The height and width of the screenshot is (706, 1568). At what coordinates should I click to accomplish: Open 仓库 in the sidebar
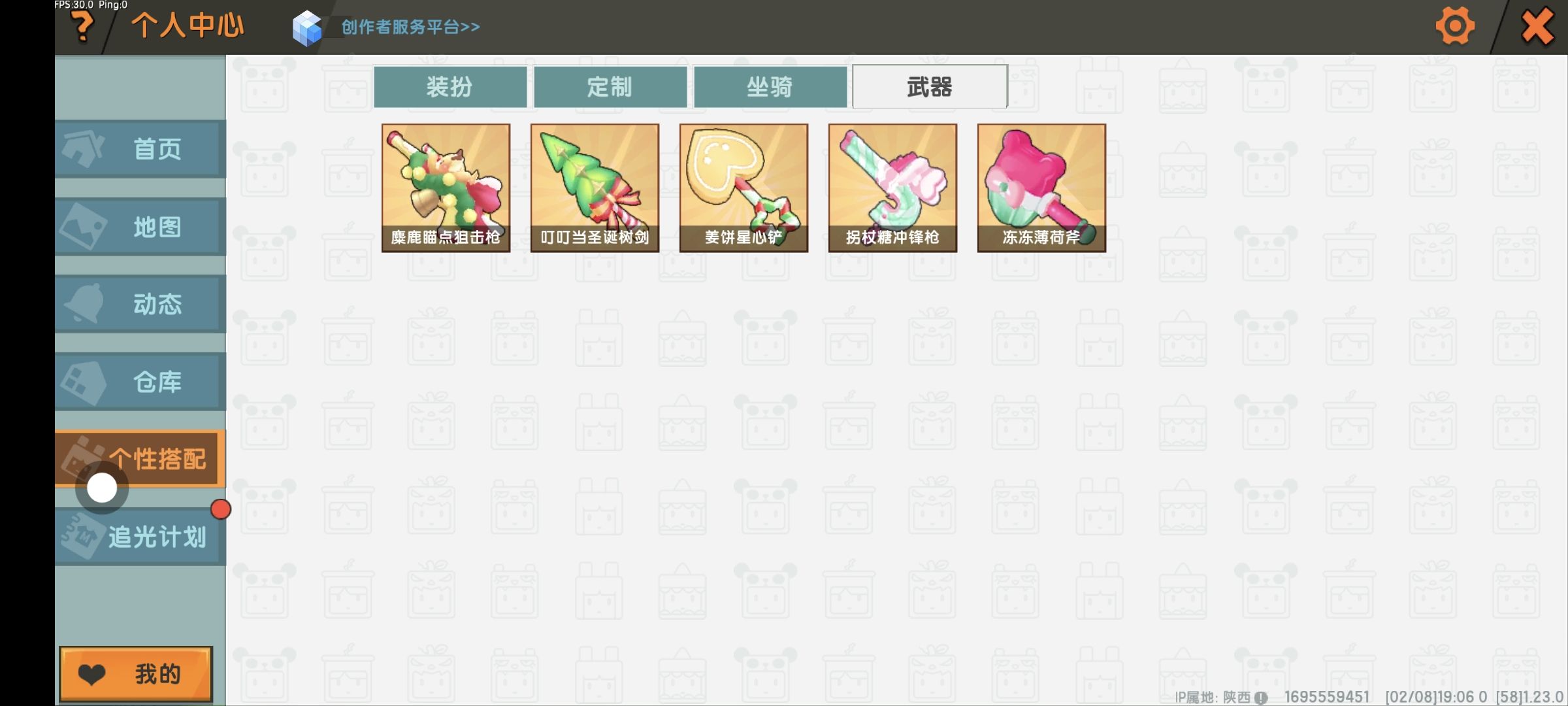(x=140, y=382)
